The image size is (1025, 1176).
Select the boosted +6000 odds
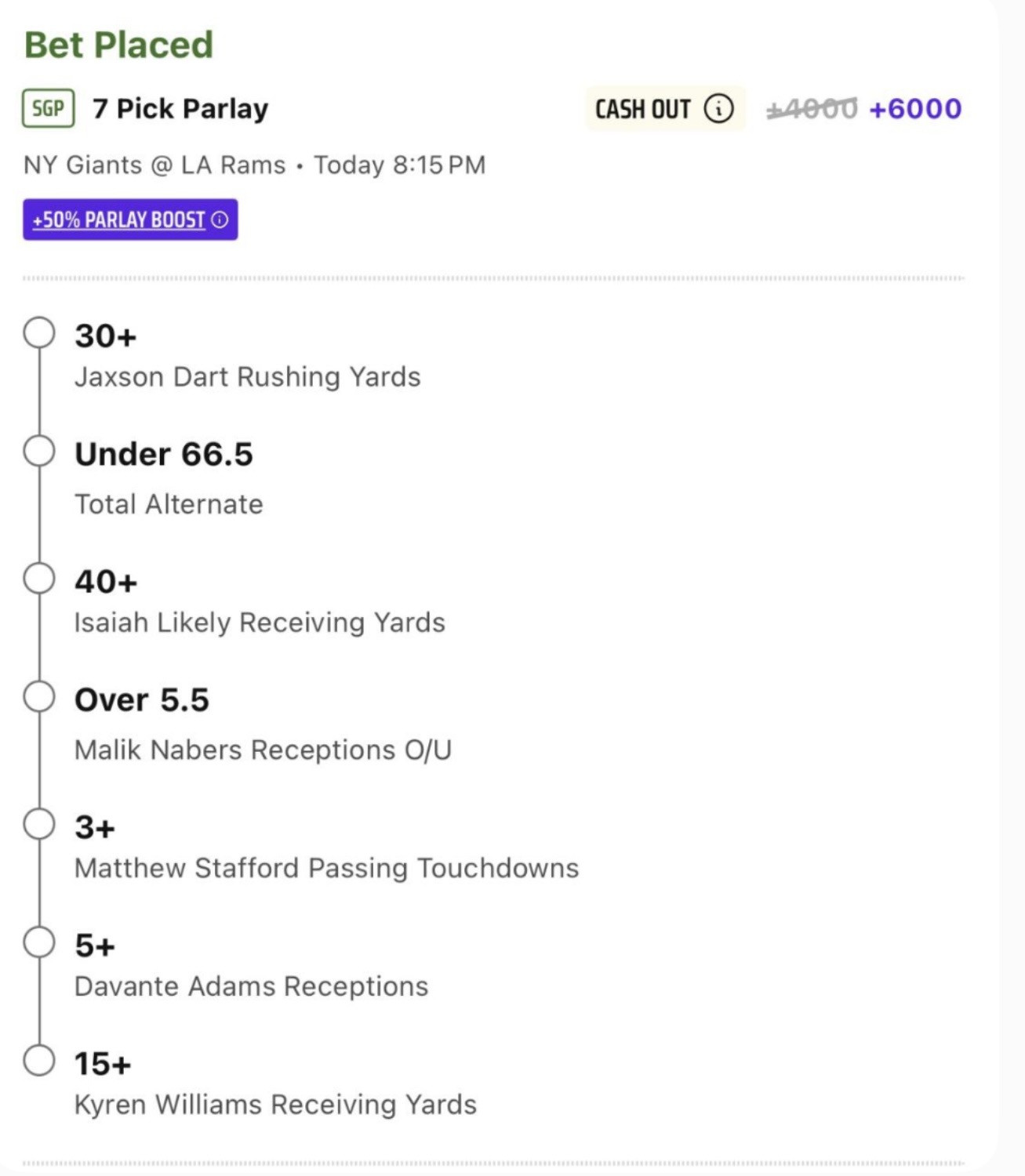point(915,108)
